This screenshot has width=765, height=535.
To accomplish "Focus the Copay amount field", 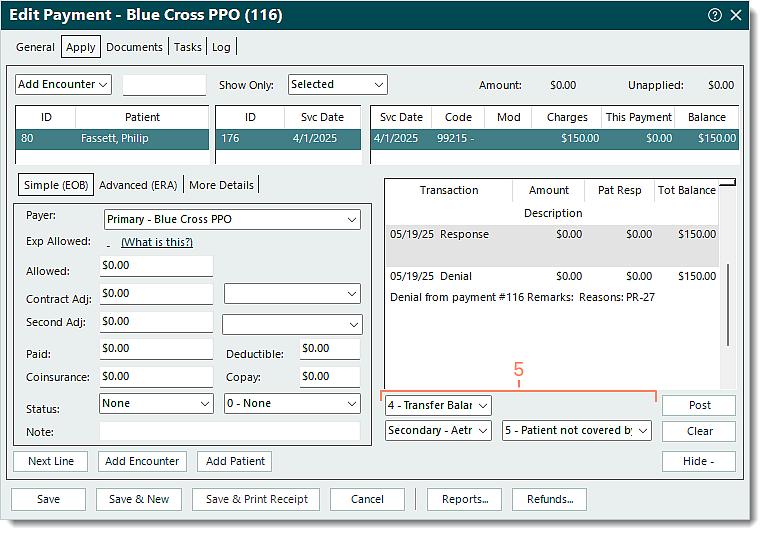I will tap(330, 377).
